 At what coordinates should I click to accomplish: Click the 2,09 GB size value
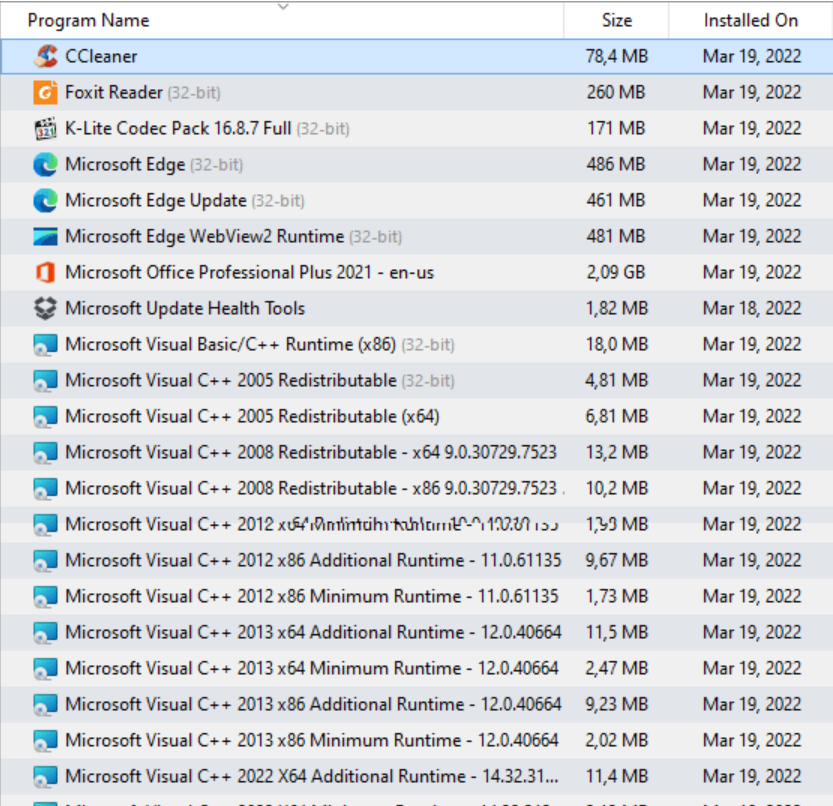(616, 273)
